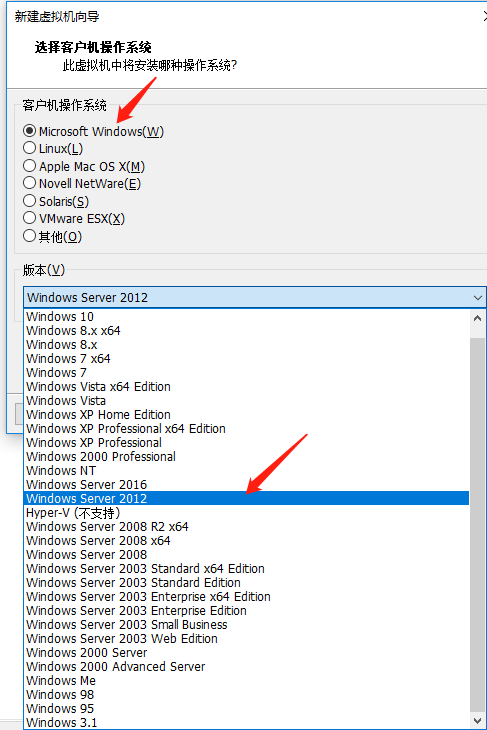
Task: Select Windows Server 2003 Standard Edition
Action: pyautogui.click(x=246, y=582)
